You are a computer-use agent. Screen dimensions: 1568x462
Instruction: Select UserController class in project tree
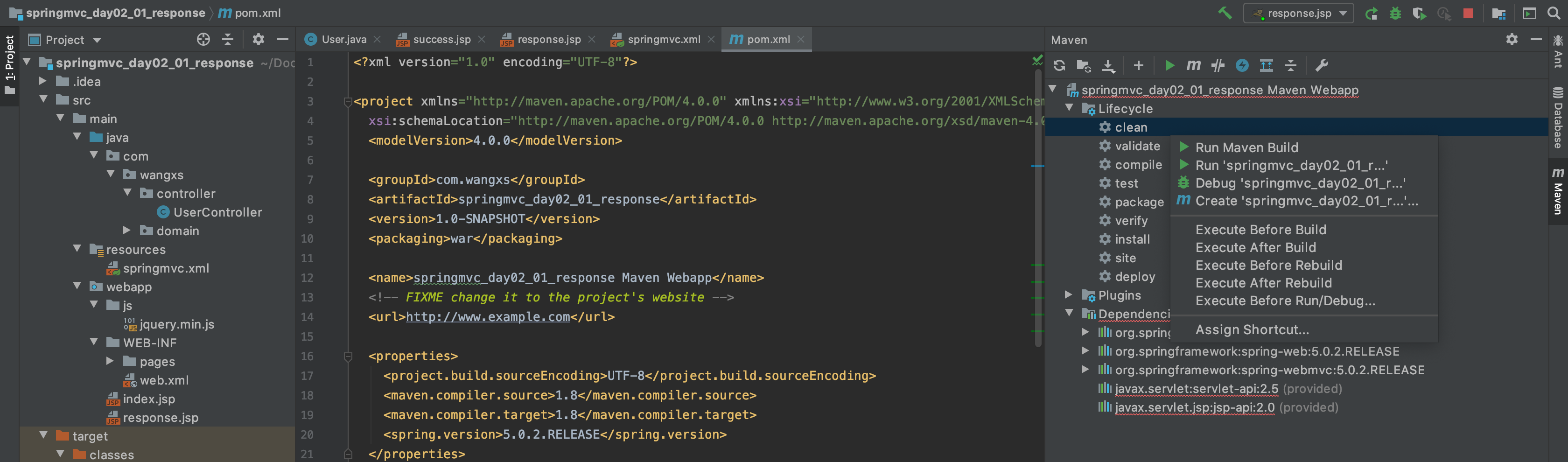tap(217, 212)
